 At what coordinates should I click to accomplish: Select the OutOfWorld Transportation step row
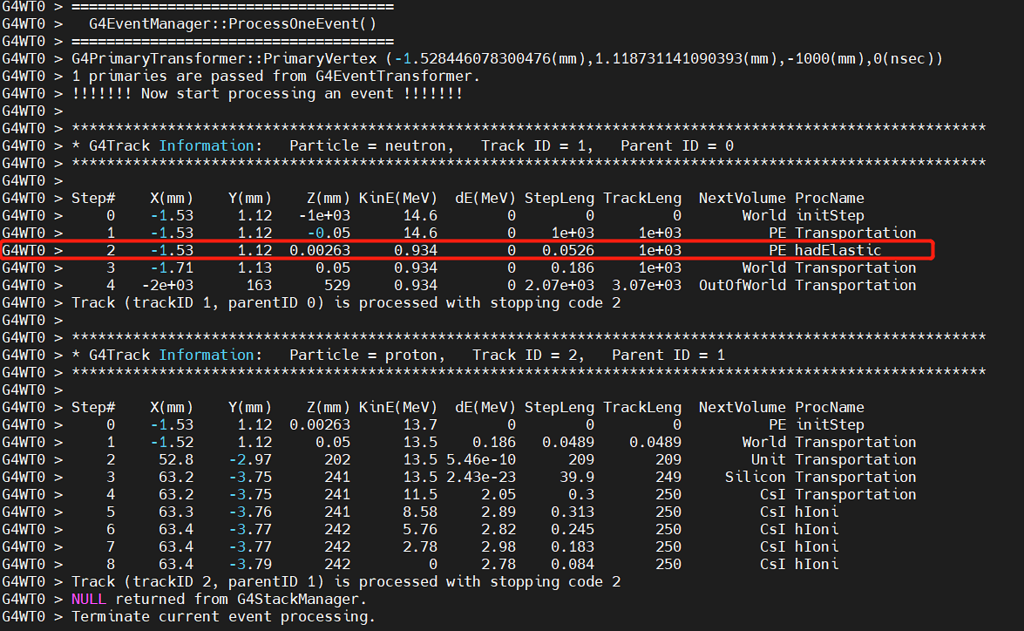coord(450,285)
